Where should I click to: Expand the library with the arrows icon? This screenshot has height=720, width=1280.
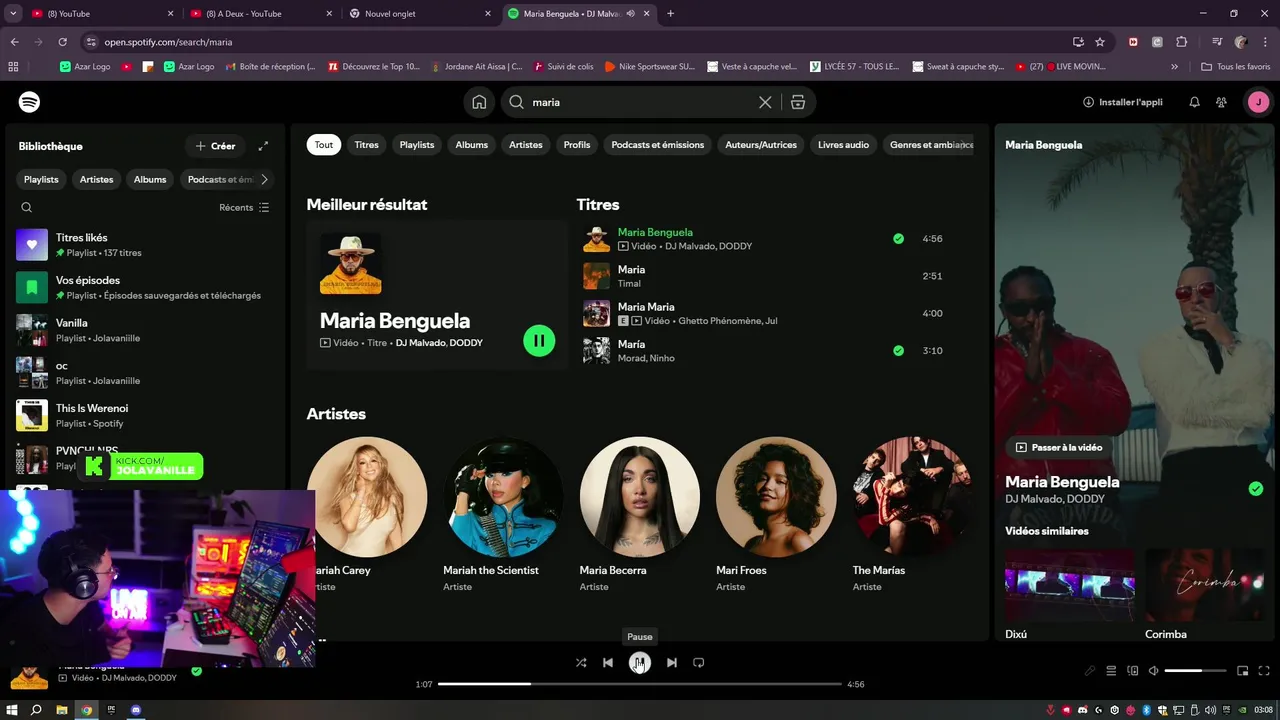(x=263, y=146)
